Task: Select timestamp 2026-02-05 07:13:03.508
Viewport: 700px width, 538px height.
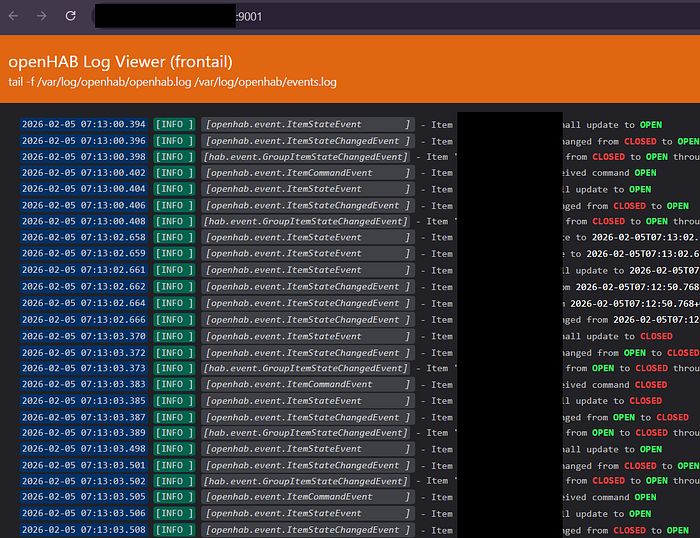Action: (x=84, y=530)
